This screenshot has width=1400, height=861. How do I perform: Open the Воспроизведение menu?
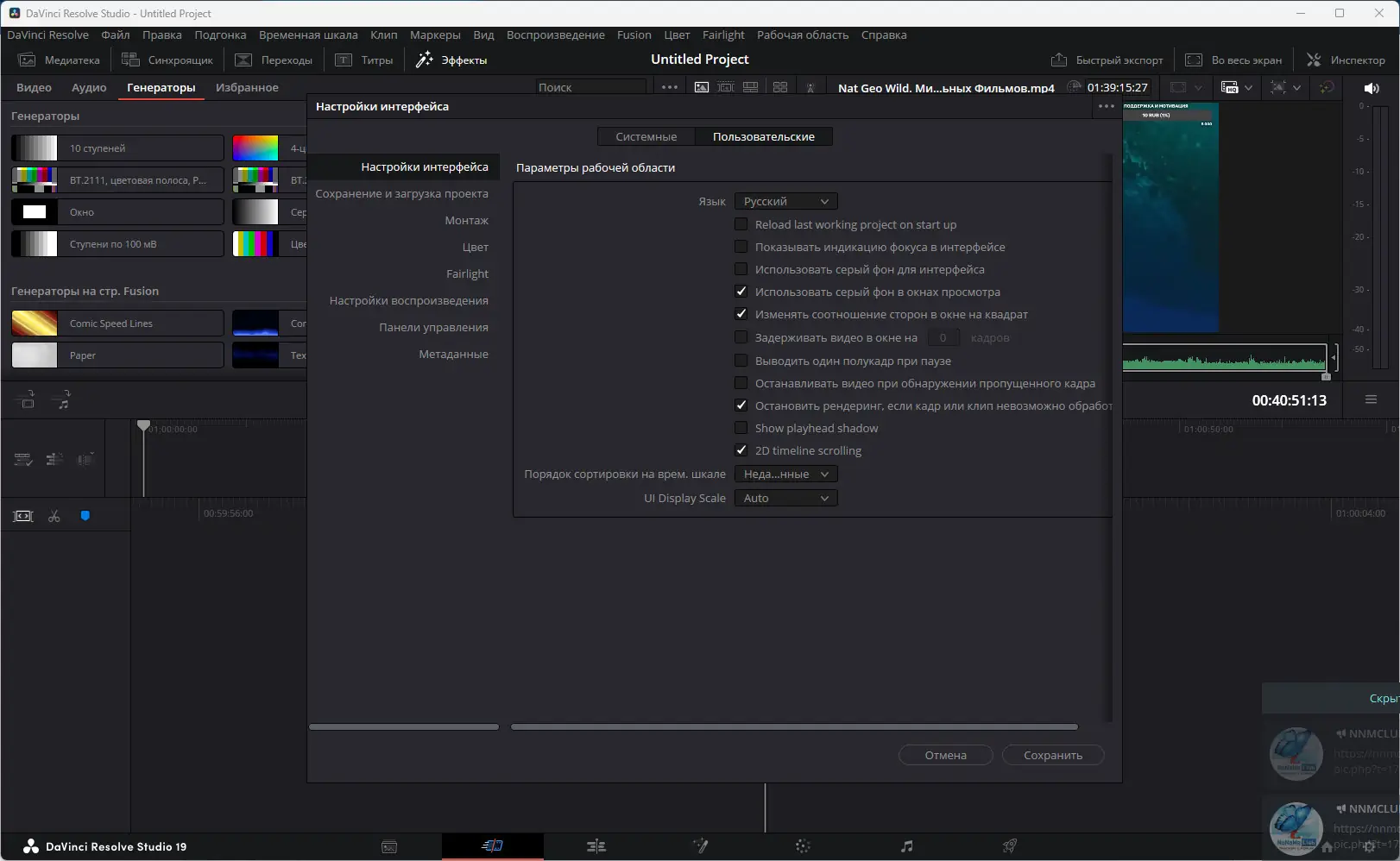556,35
